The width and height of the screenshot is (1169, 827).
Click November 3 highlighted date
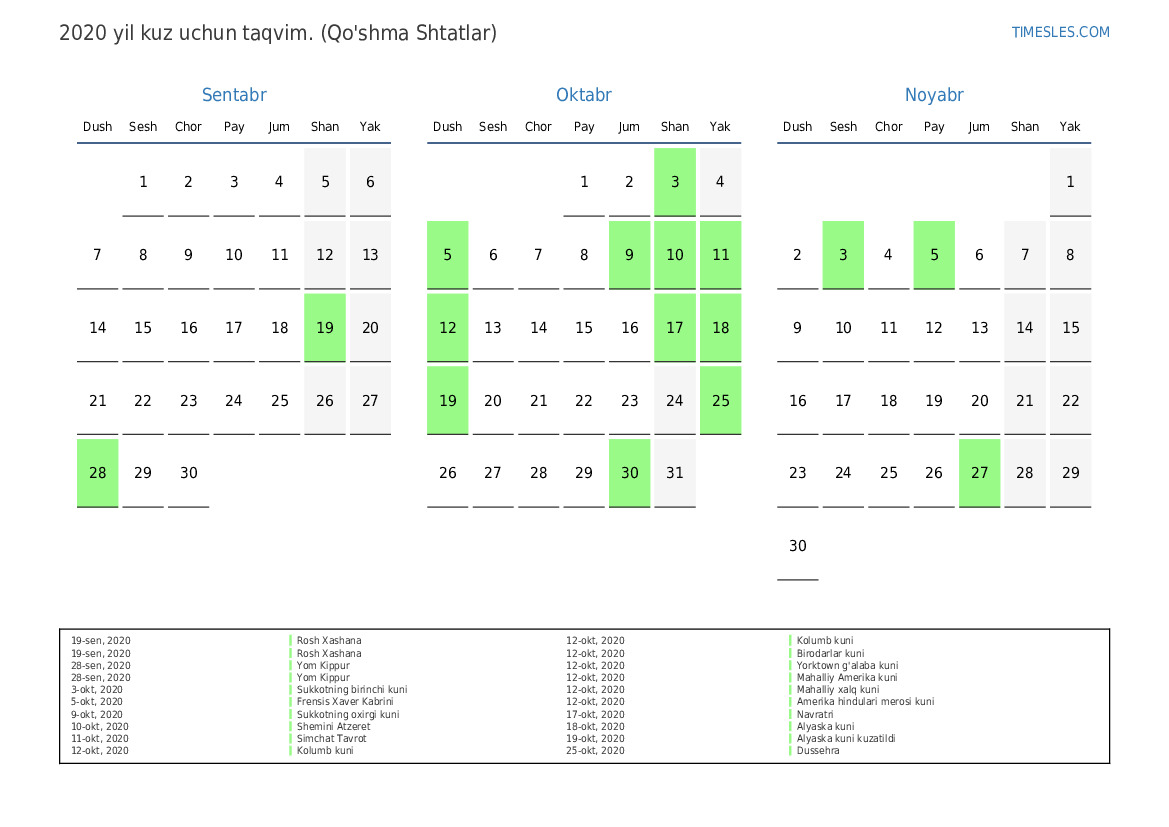pos(843,255)
